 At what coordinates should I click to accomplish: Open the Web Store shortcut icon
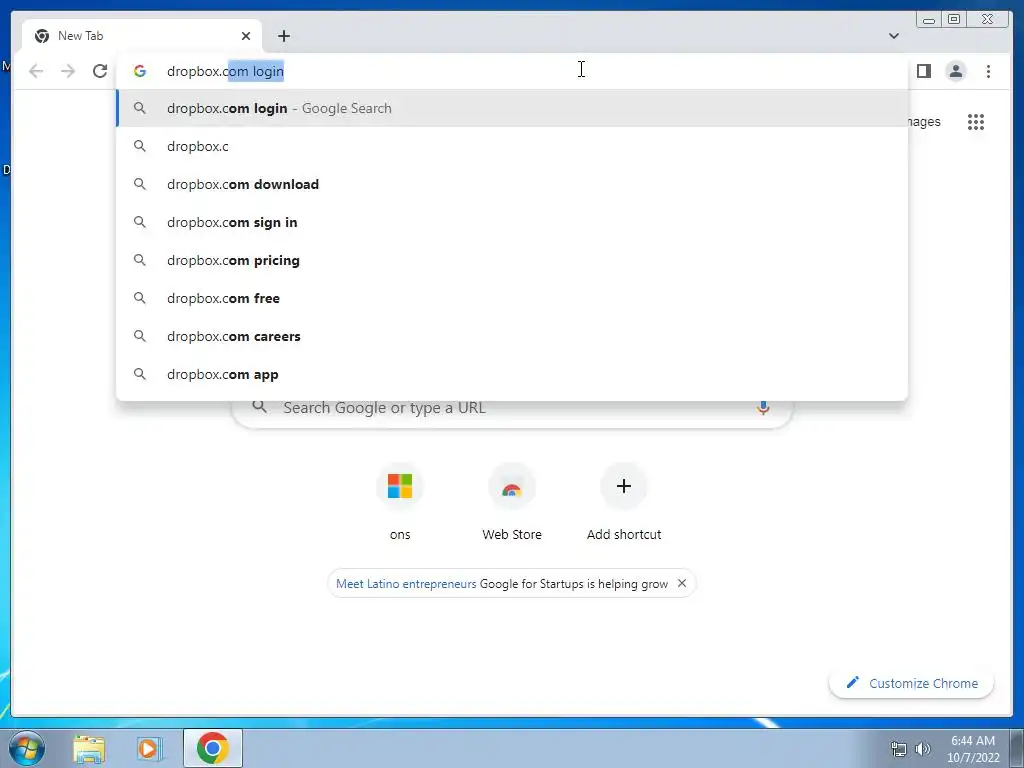pyautogui.click(x=512, y=487)
